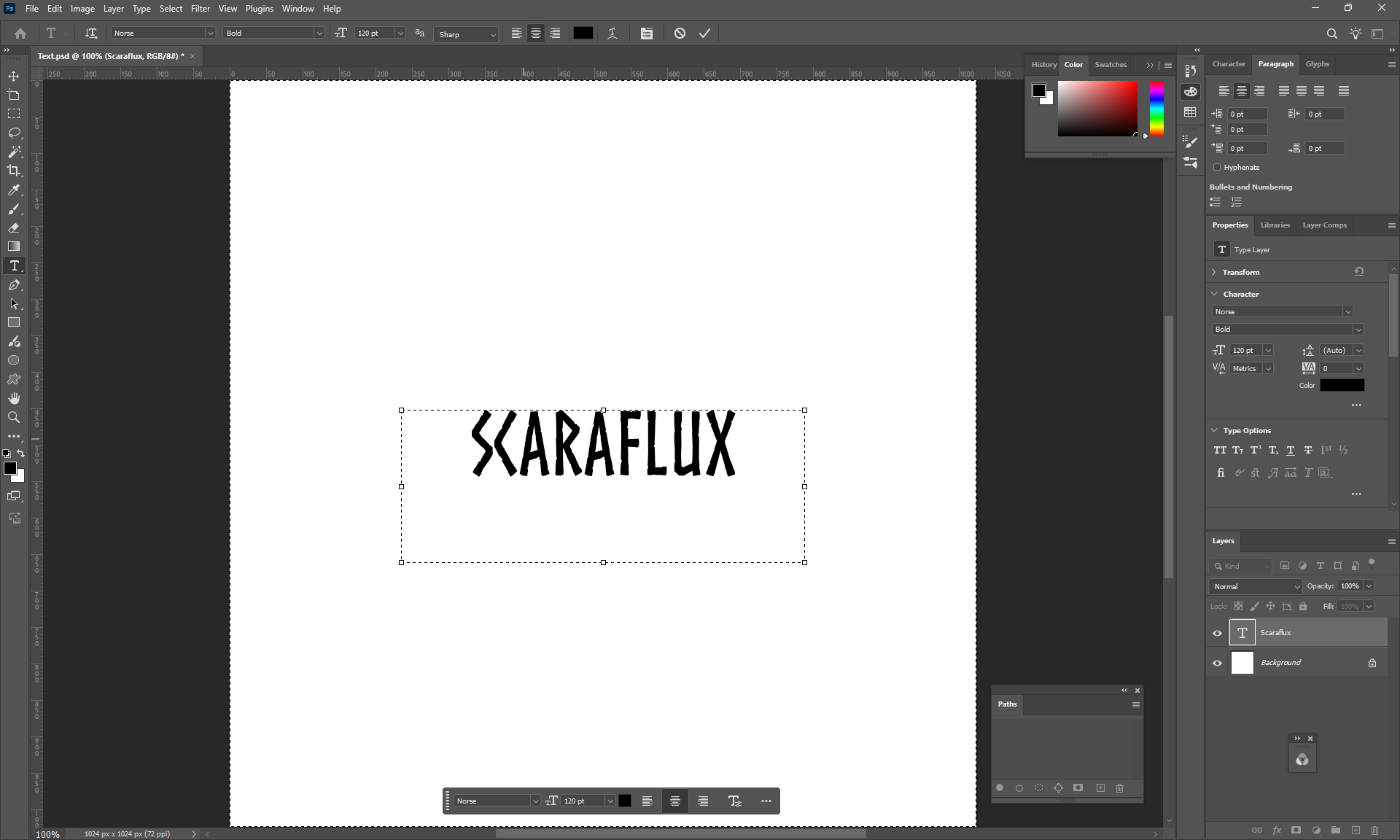The image size is (1400, 840).
Task: Switch to the Glyphs tab
Action: coord(1317,64)
